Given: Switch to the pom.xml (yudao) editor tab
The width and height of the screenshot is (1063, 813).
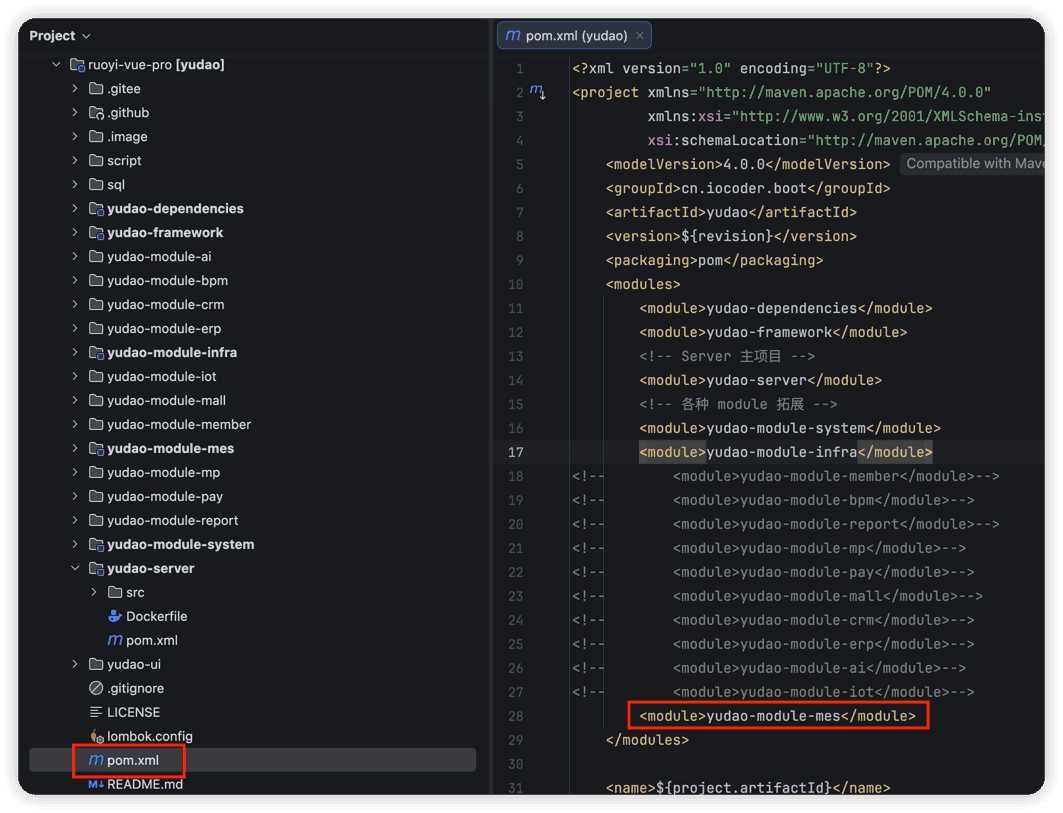Looking at the screenshot, I should [x=567, y=35].
